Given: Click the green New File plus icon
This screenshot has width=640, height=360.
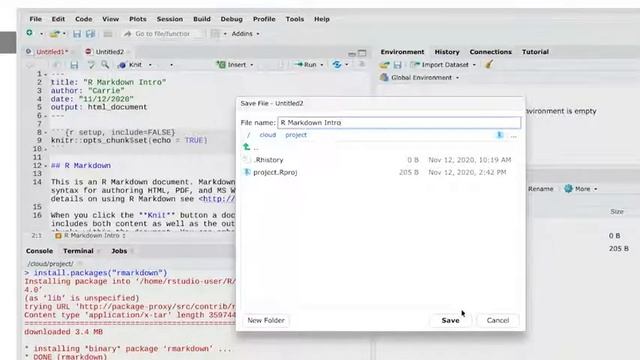Looking at the screenshot, I should tap(29, 33).
